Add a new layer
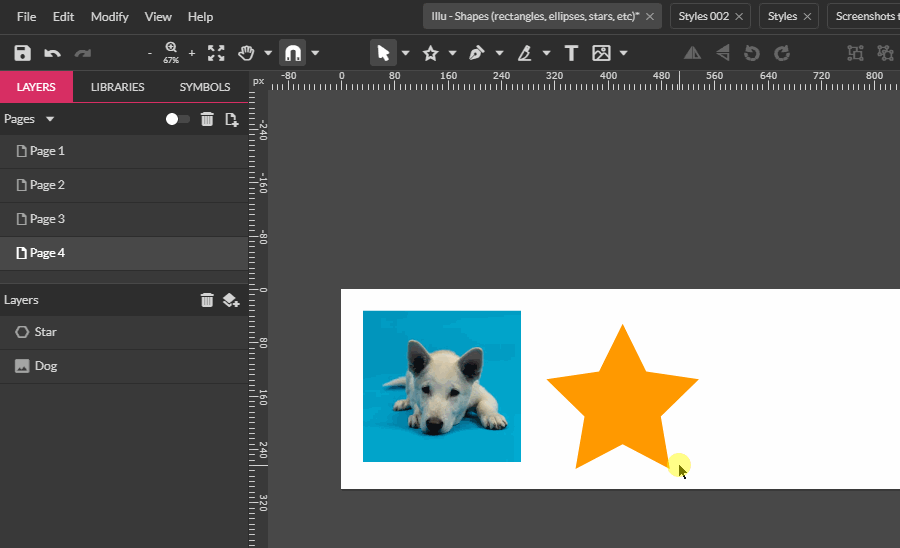This screenshot has height=548, width=900. pos(231,300)
